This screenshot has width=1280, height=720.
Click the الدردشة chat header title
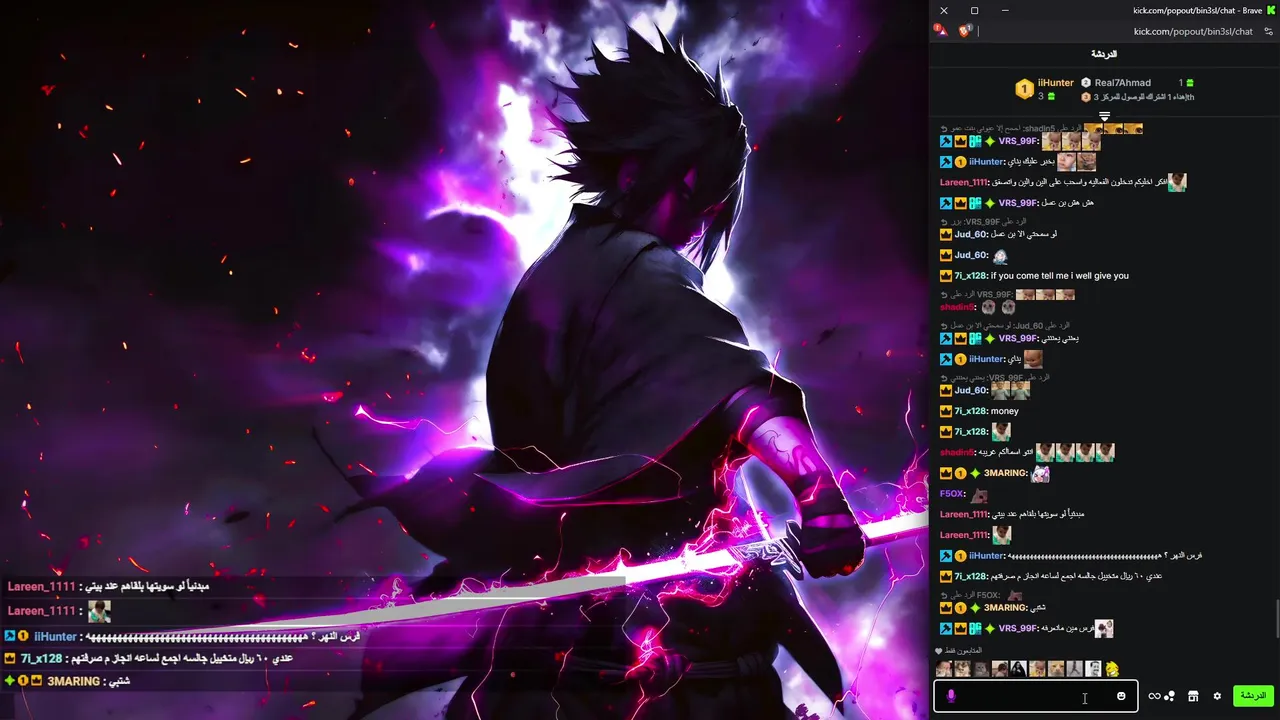pyautogui.click(x=1104, y=54)
